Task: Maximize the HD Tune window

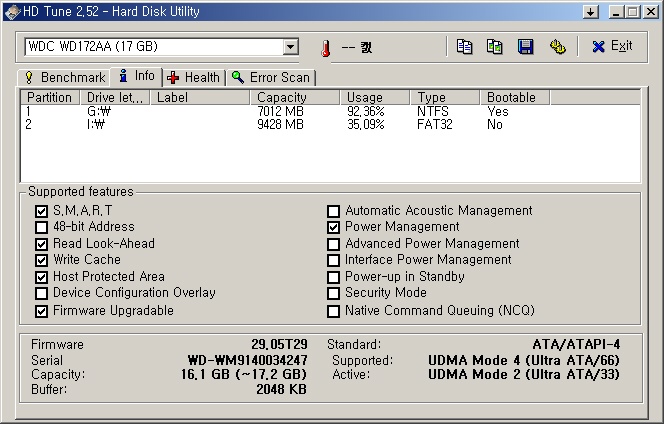Action: pyautogui.click(x=632, y=12)
